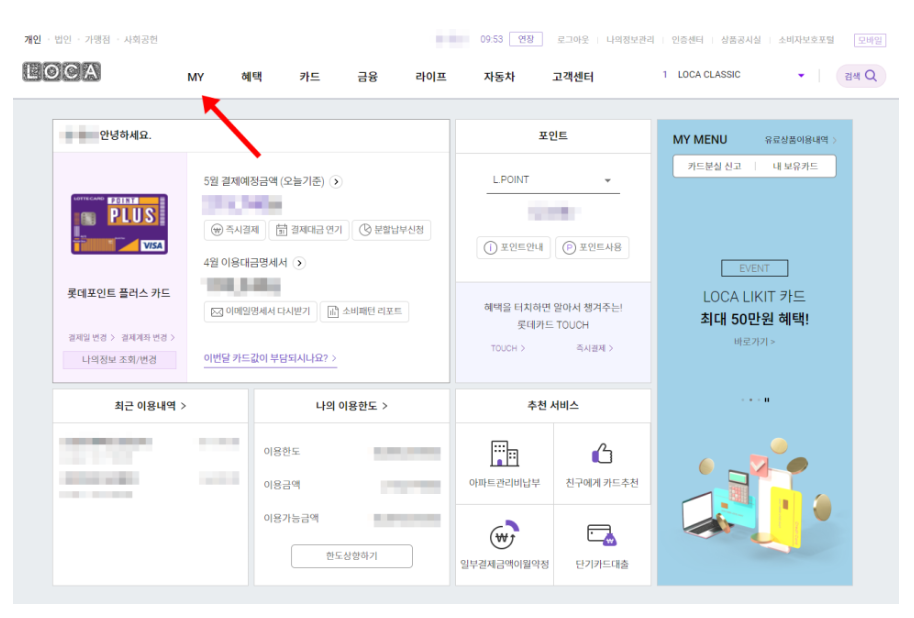Open 나의 이용한도 section
The width and height of the screenshot is (914, 618).
point(351,406)
